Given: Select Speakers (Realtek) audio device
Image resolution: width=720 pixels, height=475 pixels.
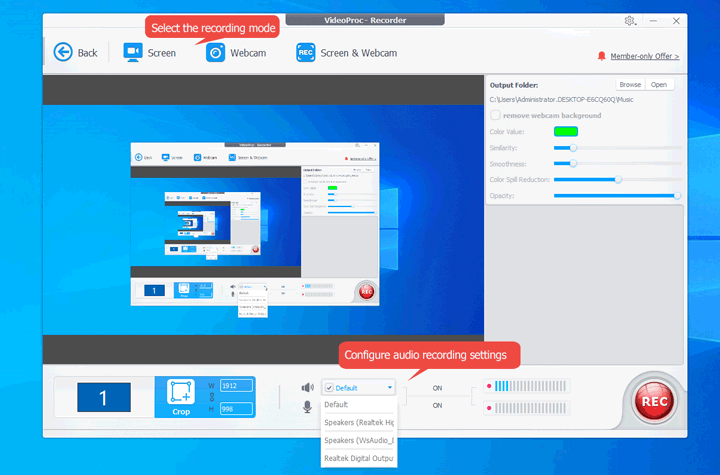Looking at the screenshot, I should [x=359, y=422].
